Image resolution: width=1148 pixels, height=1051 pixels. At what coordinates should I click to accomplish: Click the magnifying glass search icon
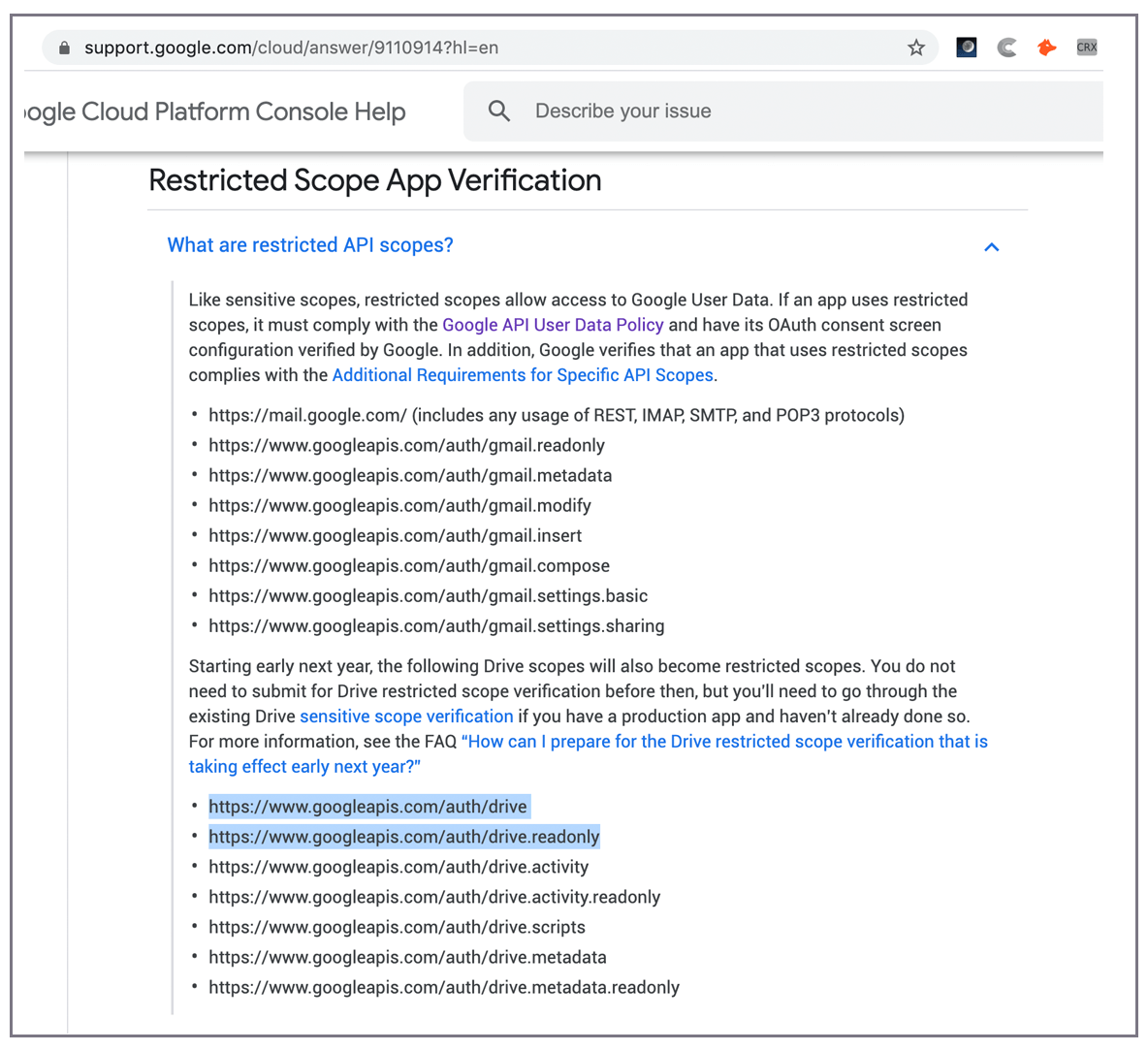click(499, 111)
